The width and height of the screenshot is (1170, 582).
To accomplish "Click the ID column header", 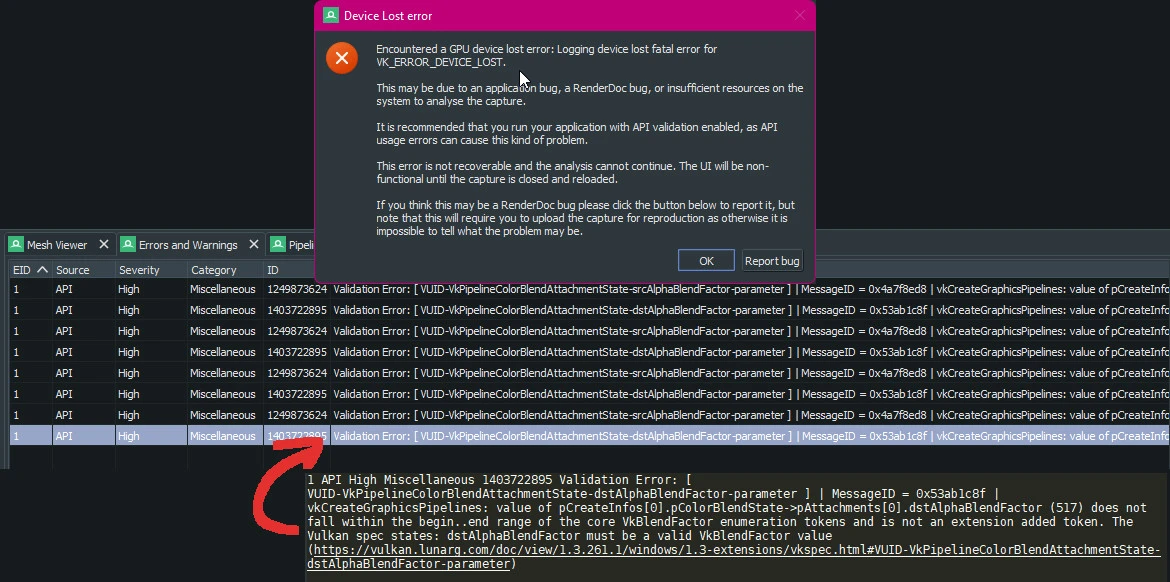I will [297, 270].
